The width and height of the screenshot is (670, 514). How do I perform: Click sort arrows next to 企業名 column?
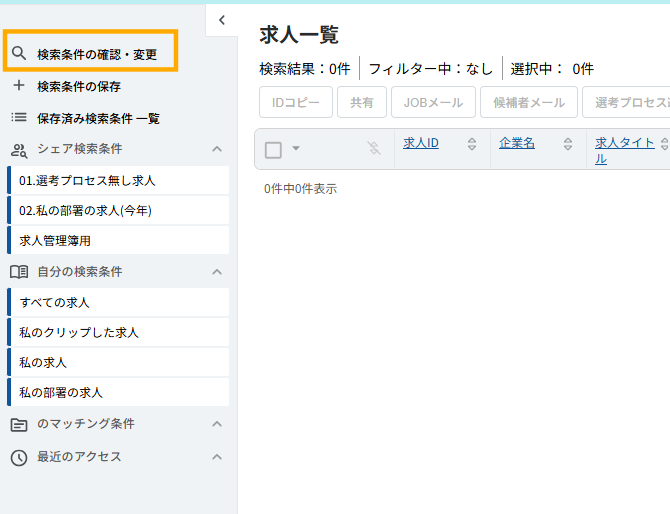coord(568,144)
